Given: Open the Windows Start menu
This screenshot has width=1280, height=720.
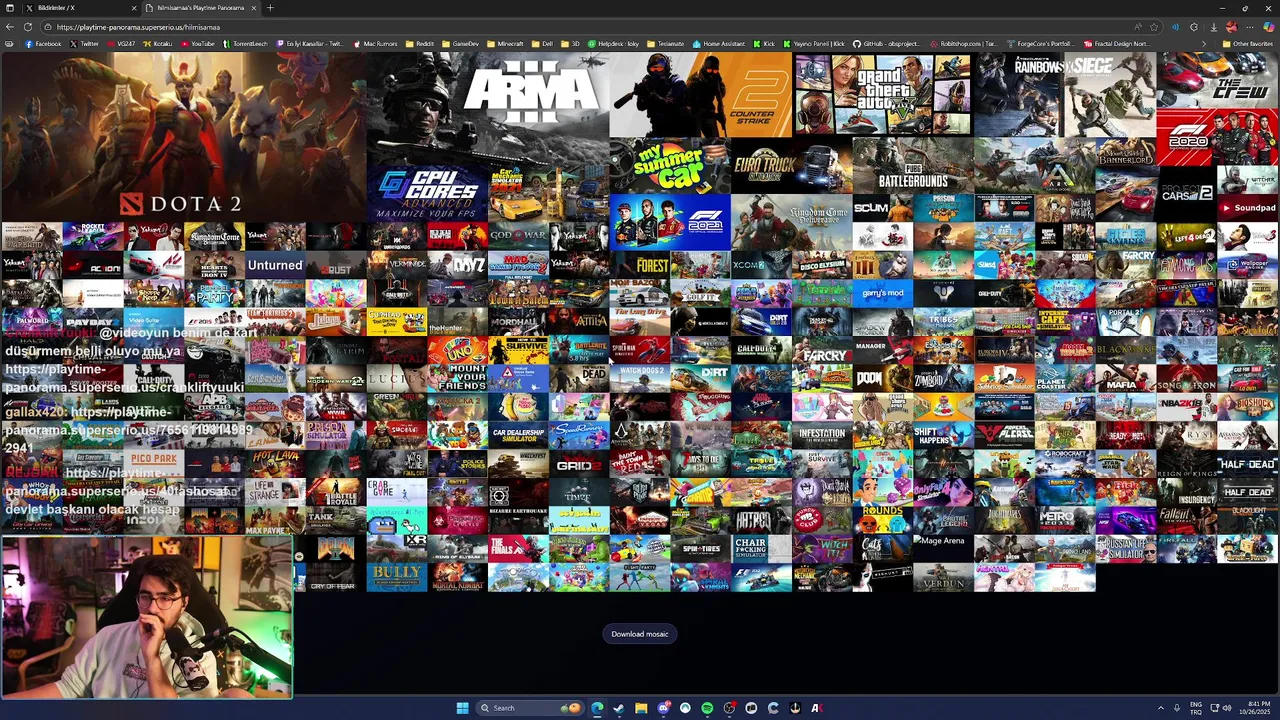Looking at the screenshot, I should (x=462, y=708).
